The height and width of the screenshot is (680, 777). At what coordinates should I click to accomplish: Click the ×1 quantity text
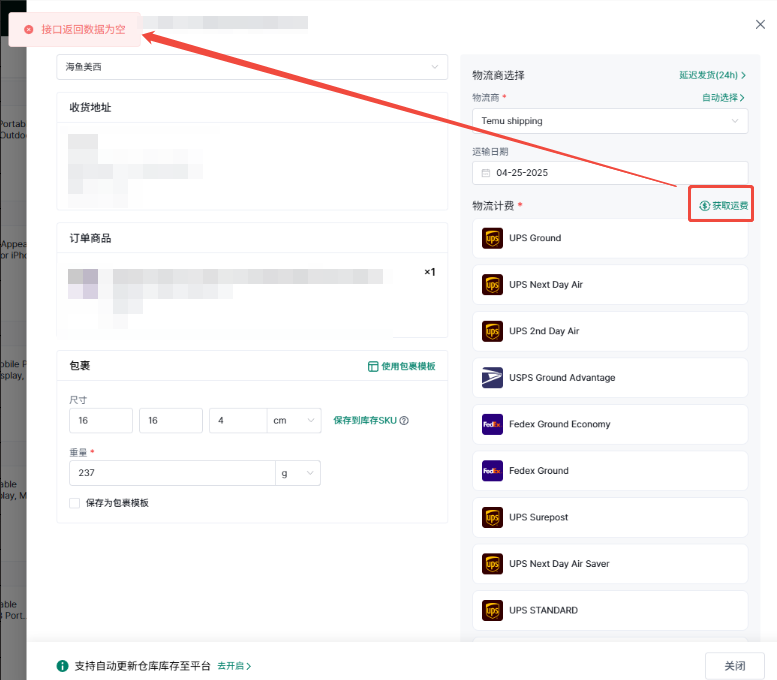(x=430, y=272)
